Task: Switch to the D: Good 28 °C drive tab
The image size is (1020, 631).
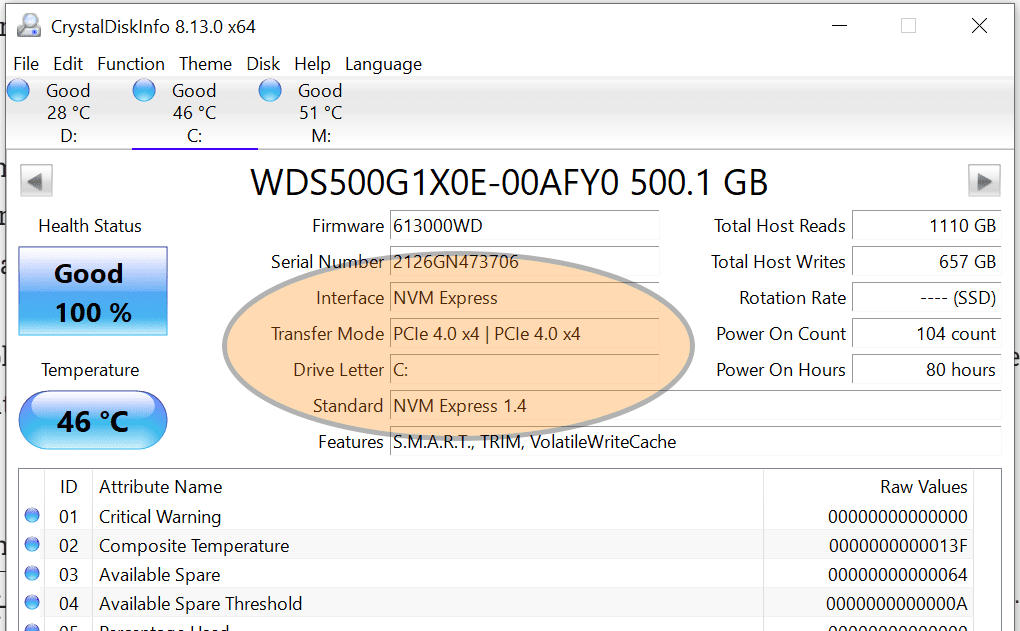Action: point(68,113)
